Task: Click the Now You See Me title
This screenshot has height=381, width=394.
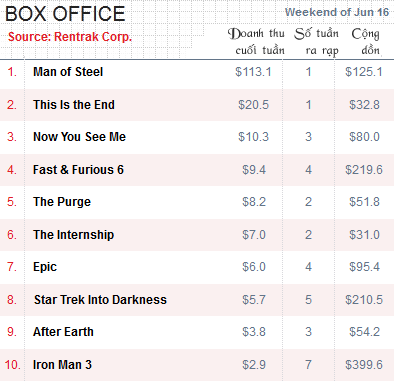Action: coord(79,137)
